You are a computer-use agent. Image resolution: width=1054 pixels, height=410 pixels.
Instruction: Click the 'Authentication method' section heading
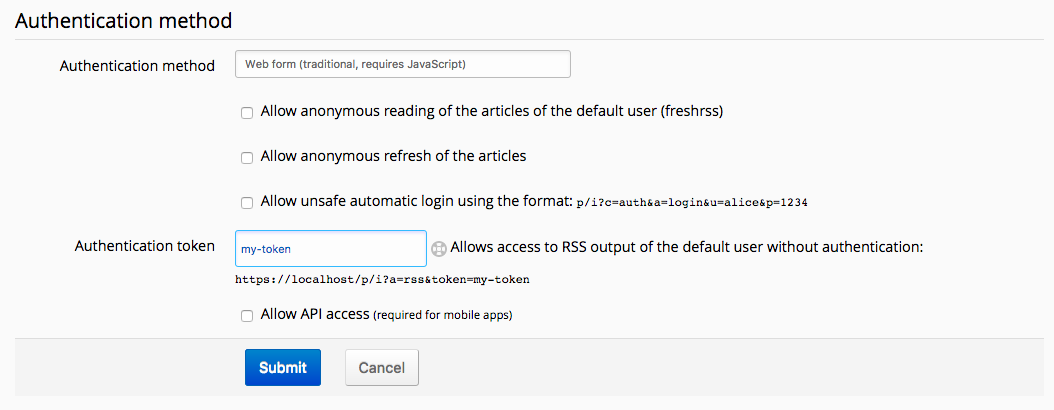pos(124,19)
